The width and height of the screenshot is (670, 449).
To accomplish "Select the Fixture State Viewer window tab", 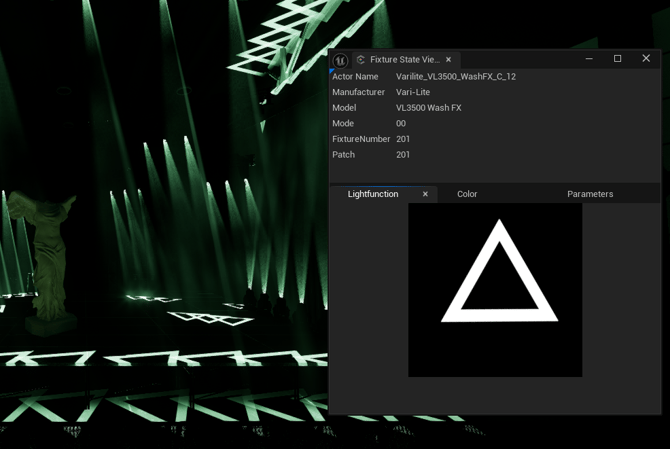I will pos(405,59).
